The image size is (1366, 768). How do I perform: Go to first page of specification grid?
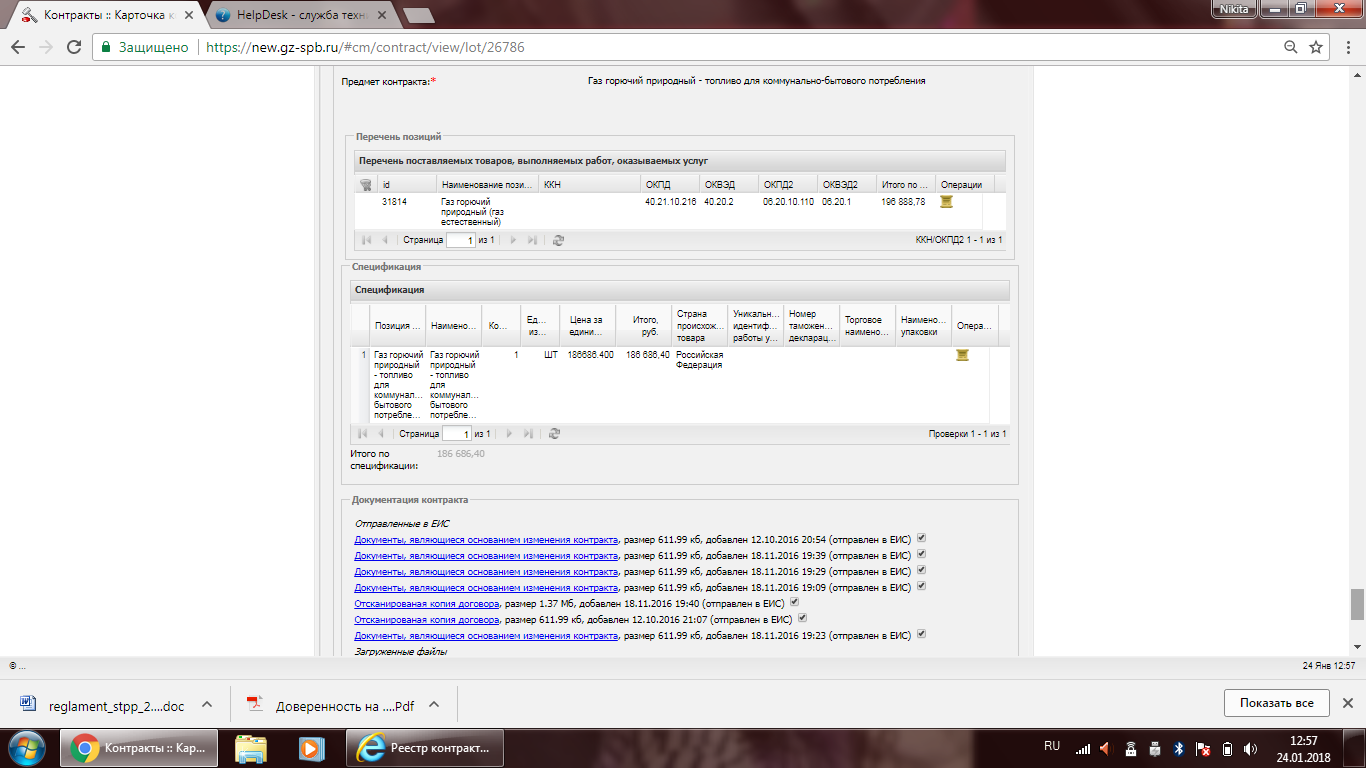(362, 434)
